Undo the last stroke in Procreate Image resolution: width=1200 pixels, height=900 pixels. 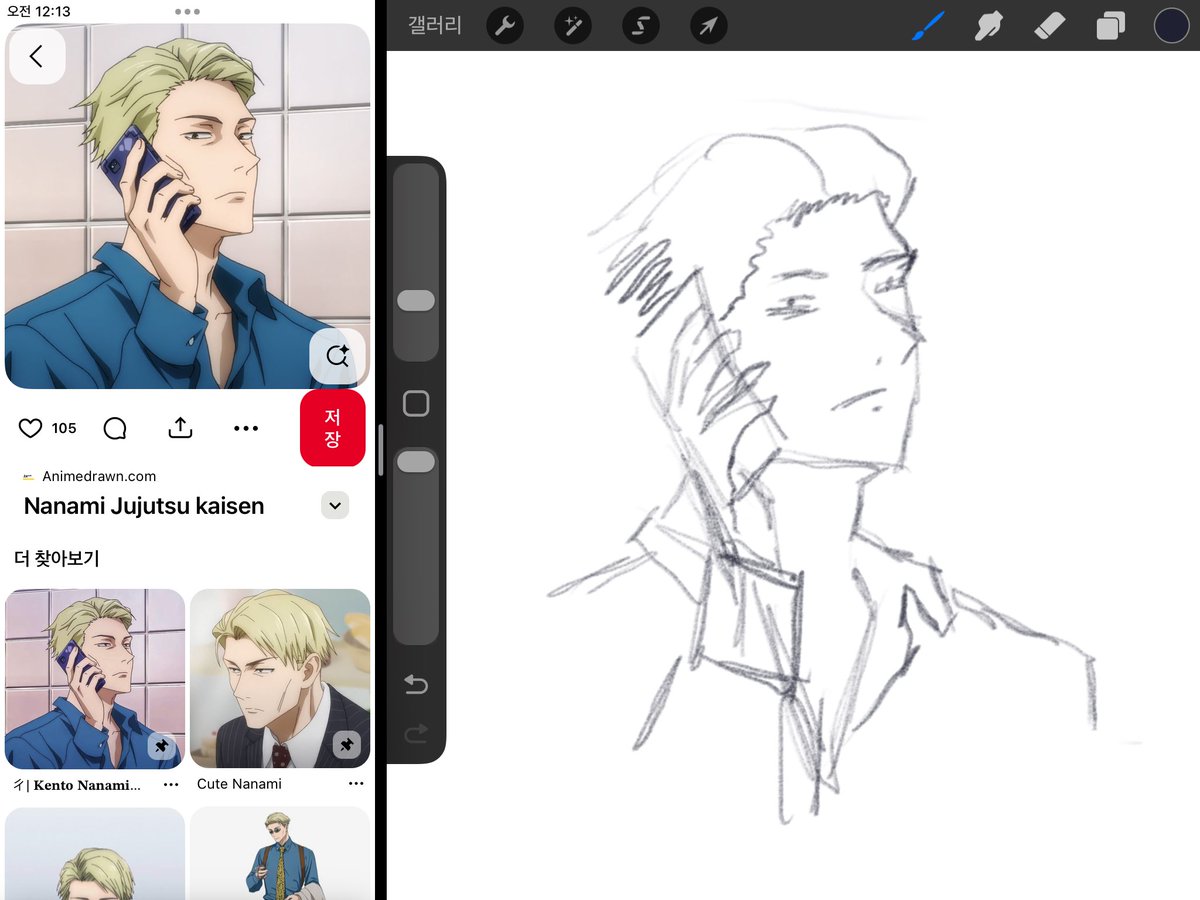pos(416,685)
